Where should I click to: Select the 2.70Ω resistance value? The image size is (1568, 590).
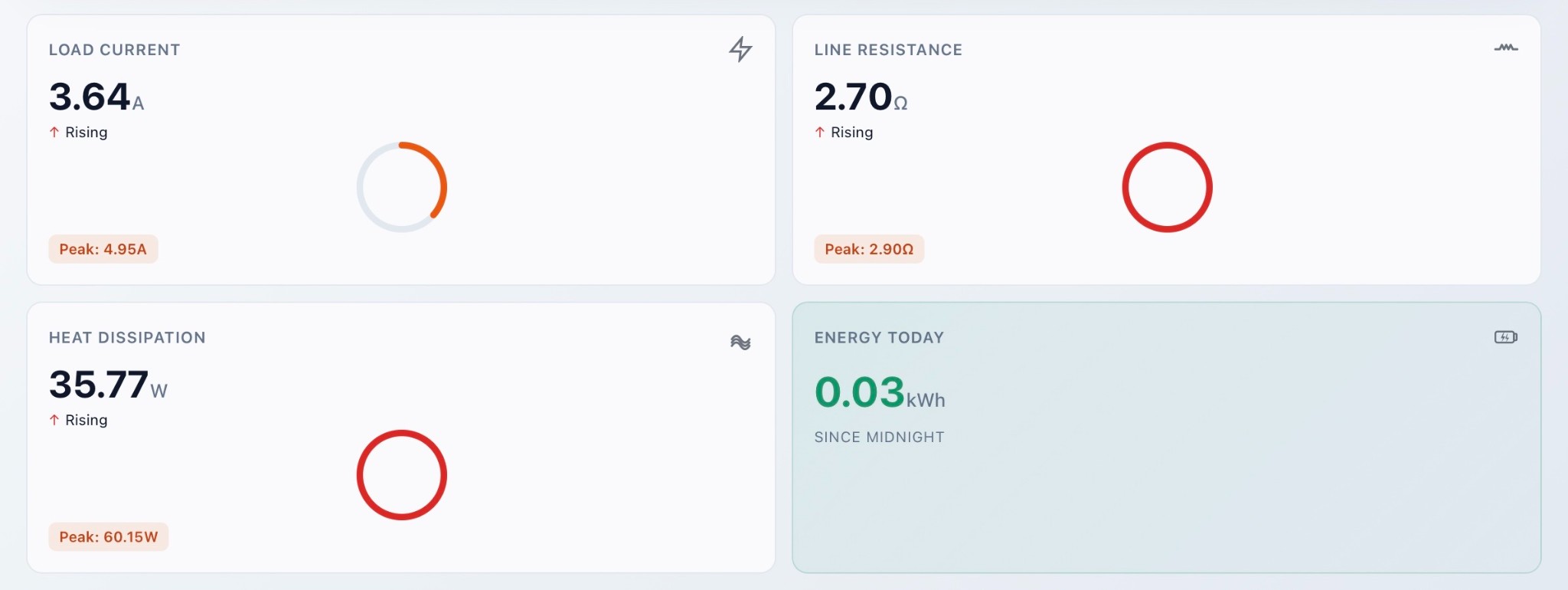click(856, 97)
